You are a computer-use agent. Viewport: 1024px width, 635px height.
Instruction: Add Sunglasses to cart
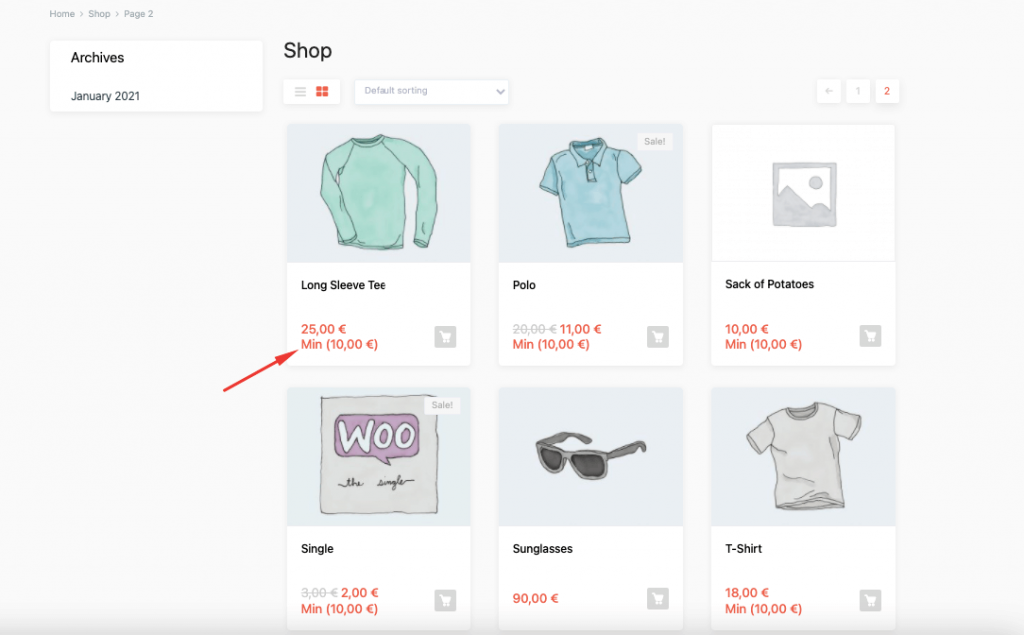[x=657, y=599]
